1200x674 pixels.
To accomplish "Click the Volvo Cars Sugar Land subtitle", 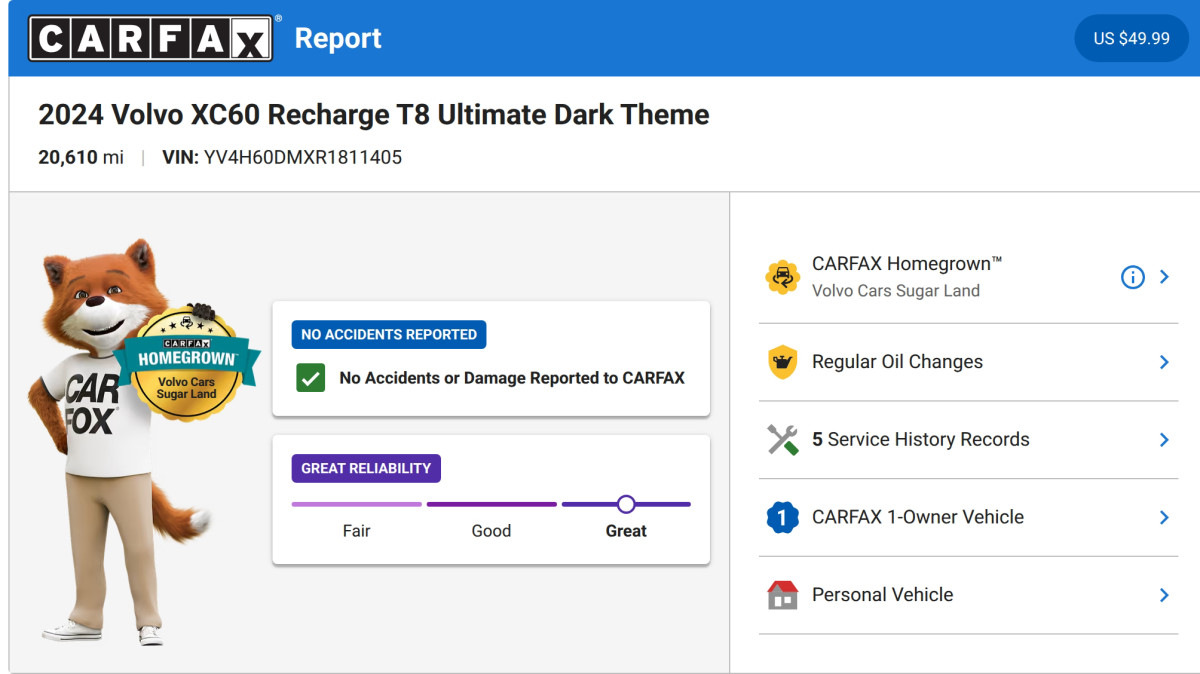I will (x=896, y=291).
